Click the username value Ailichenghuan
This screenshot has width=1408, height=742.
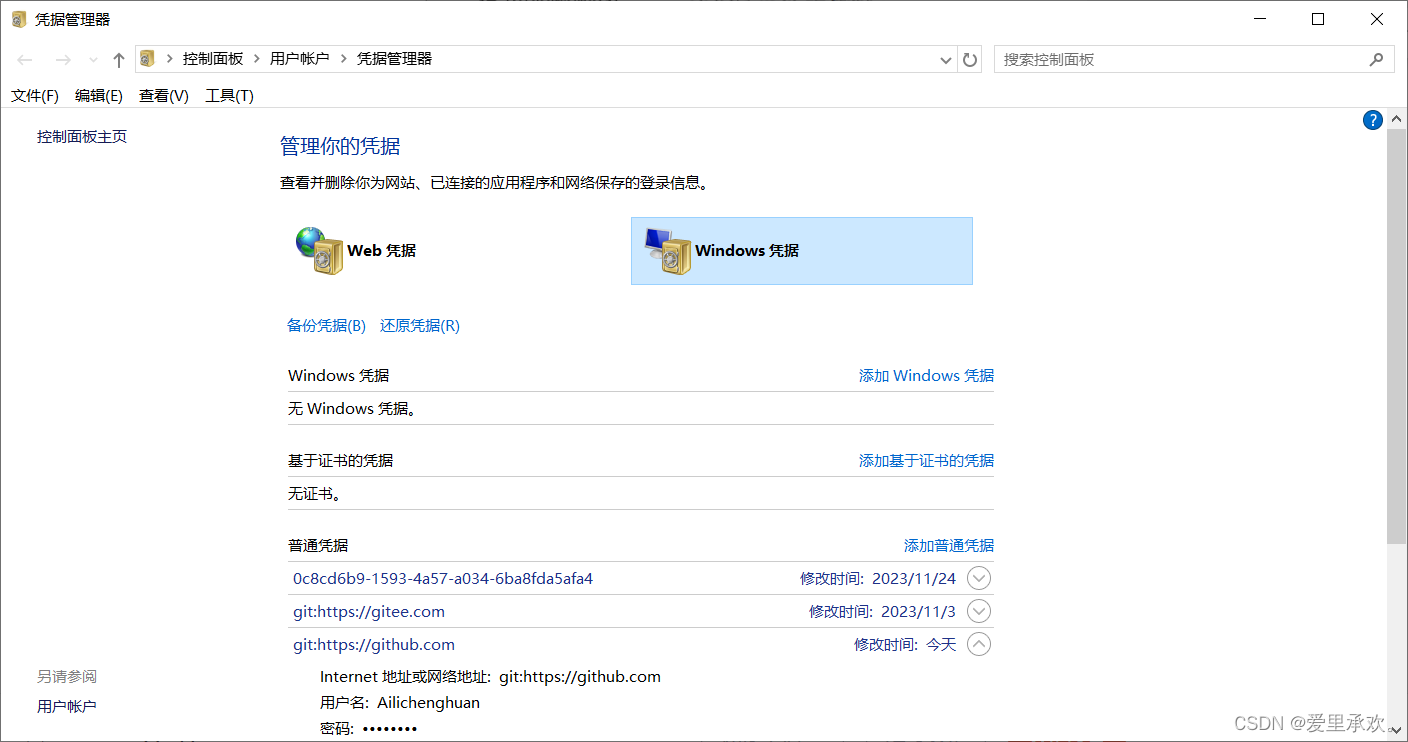tap(428, 703)
